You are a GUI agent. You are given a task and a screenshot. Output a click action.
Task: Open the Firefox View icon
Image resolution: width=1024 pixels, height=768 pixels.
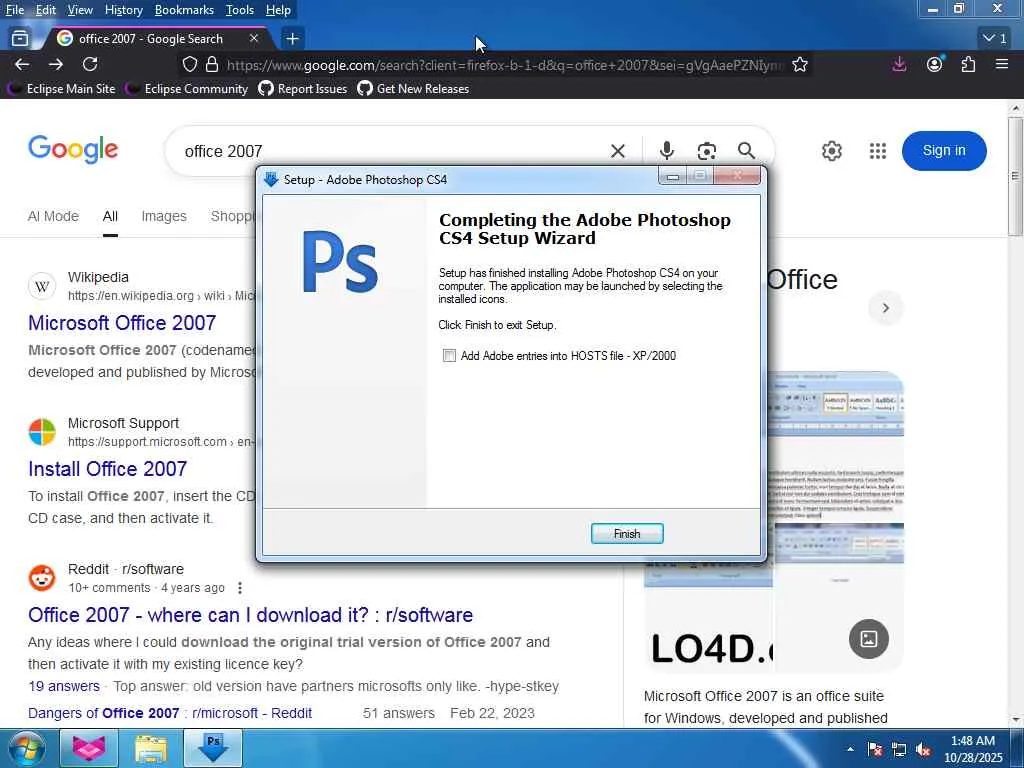(20, 39)
